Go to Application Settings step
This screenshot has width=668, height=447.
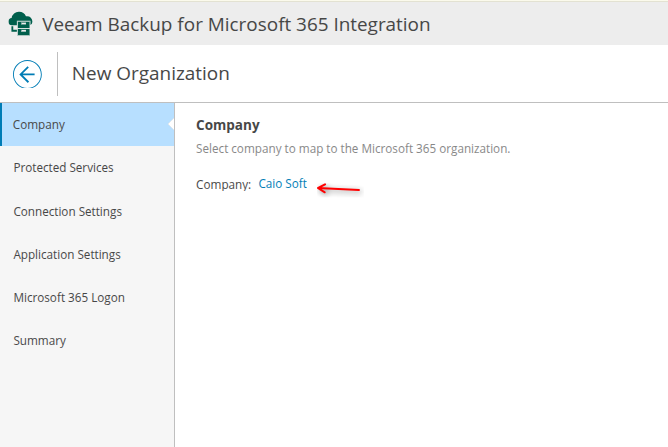coord(67,254)
